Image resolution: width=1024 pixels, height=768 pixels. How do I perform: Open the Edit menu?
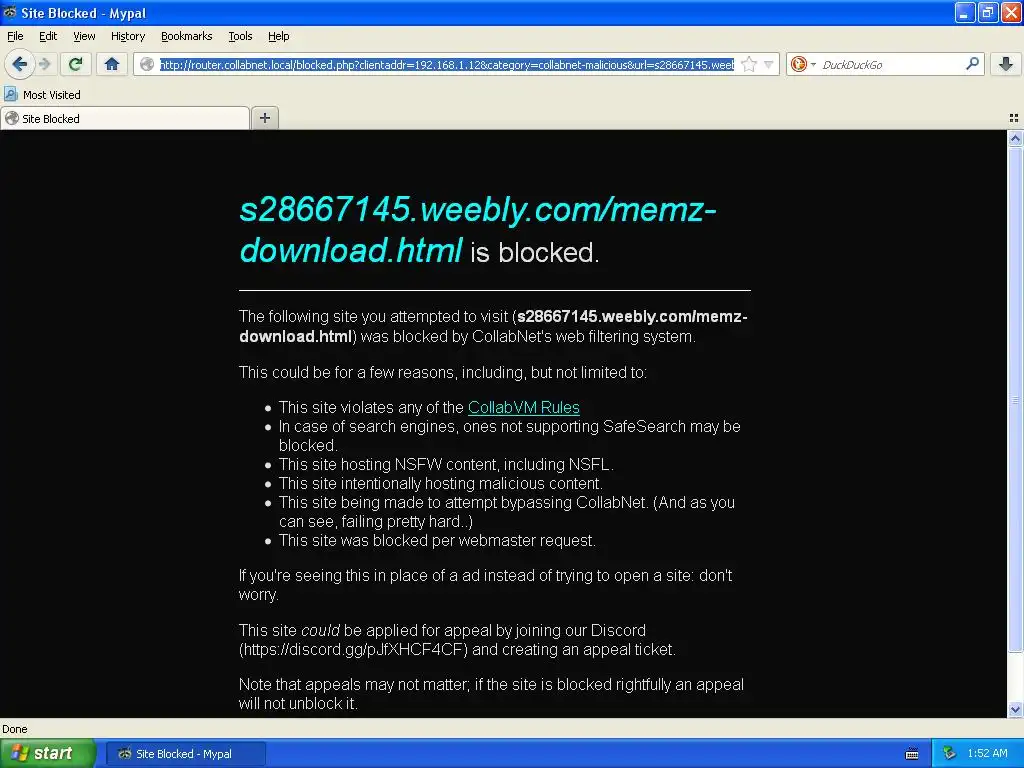coord(48,36)
